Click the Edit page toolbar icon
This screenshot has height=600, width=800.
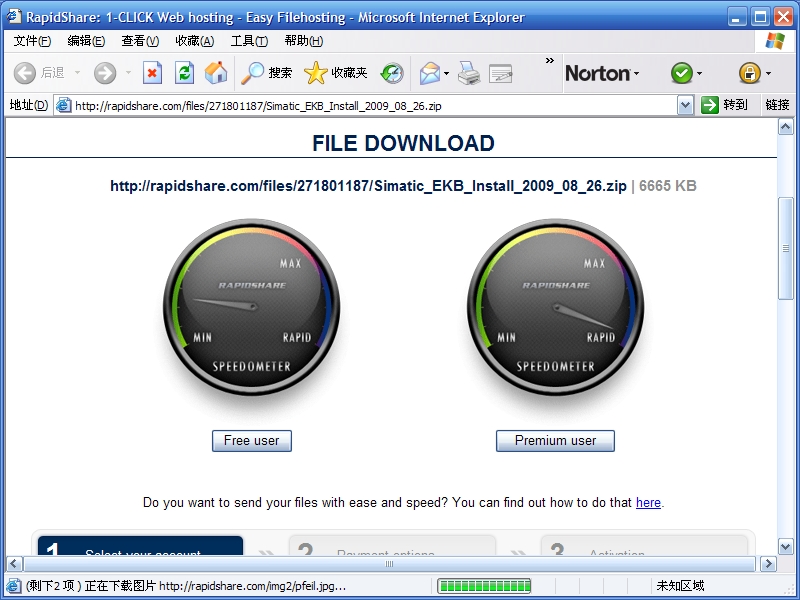coord(501,73)
